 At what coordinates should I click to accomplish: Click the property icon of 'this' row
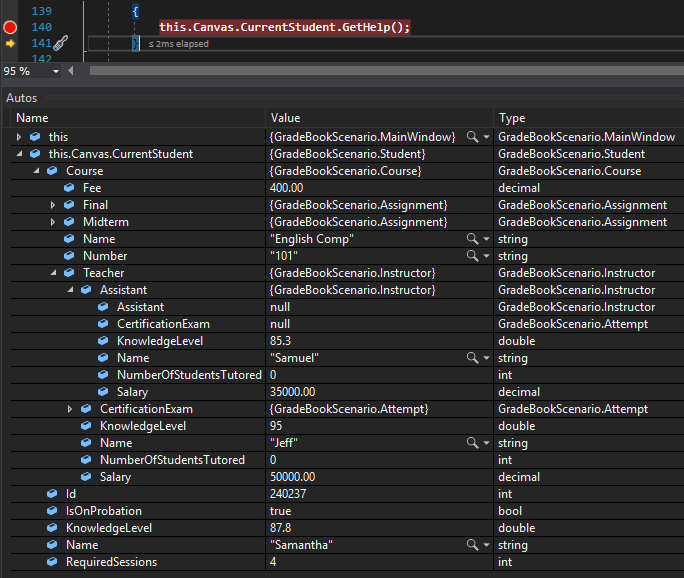pyautogui.click(x=35, y=137)
